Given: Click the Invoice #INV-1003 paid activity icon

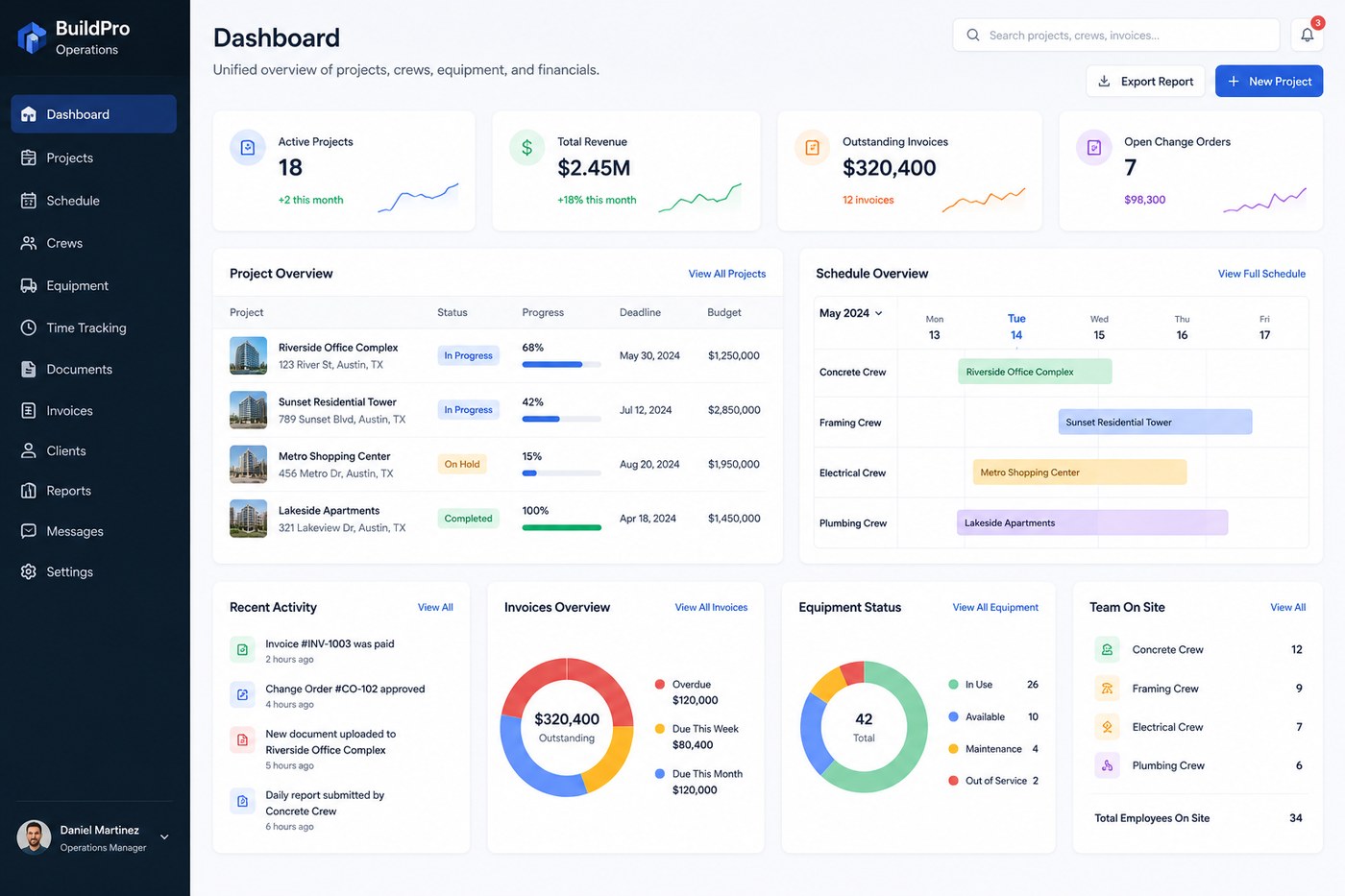Looking at the screenshot, I should coord(242,650).
